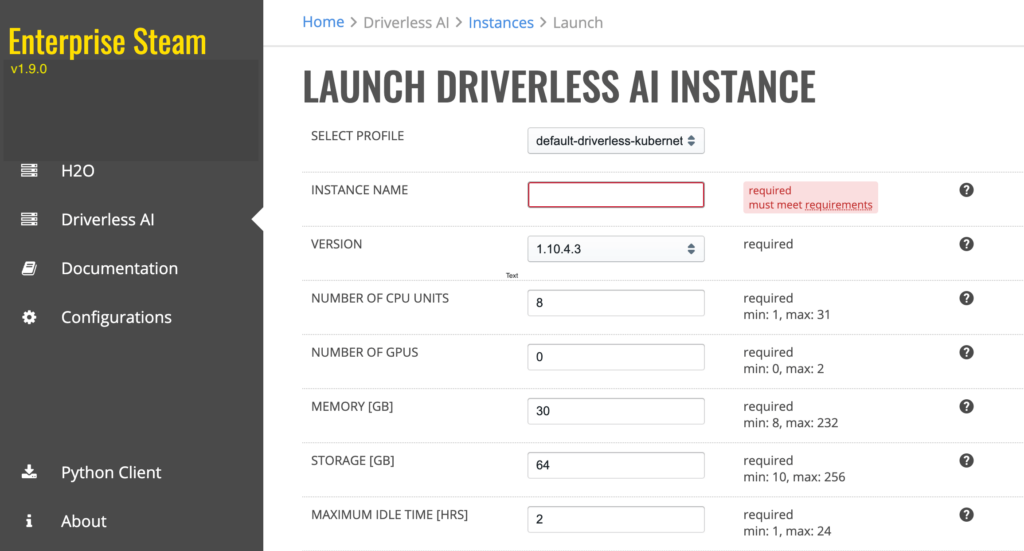1024x551 pixels.
Task: Open the Version 1.10.4.3 dropdown
Action: coord(616,249)
